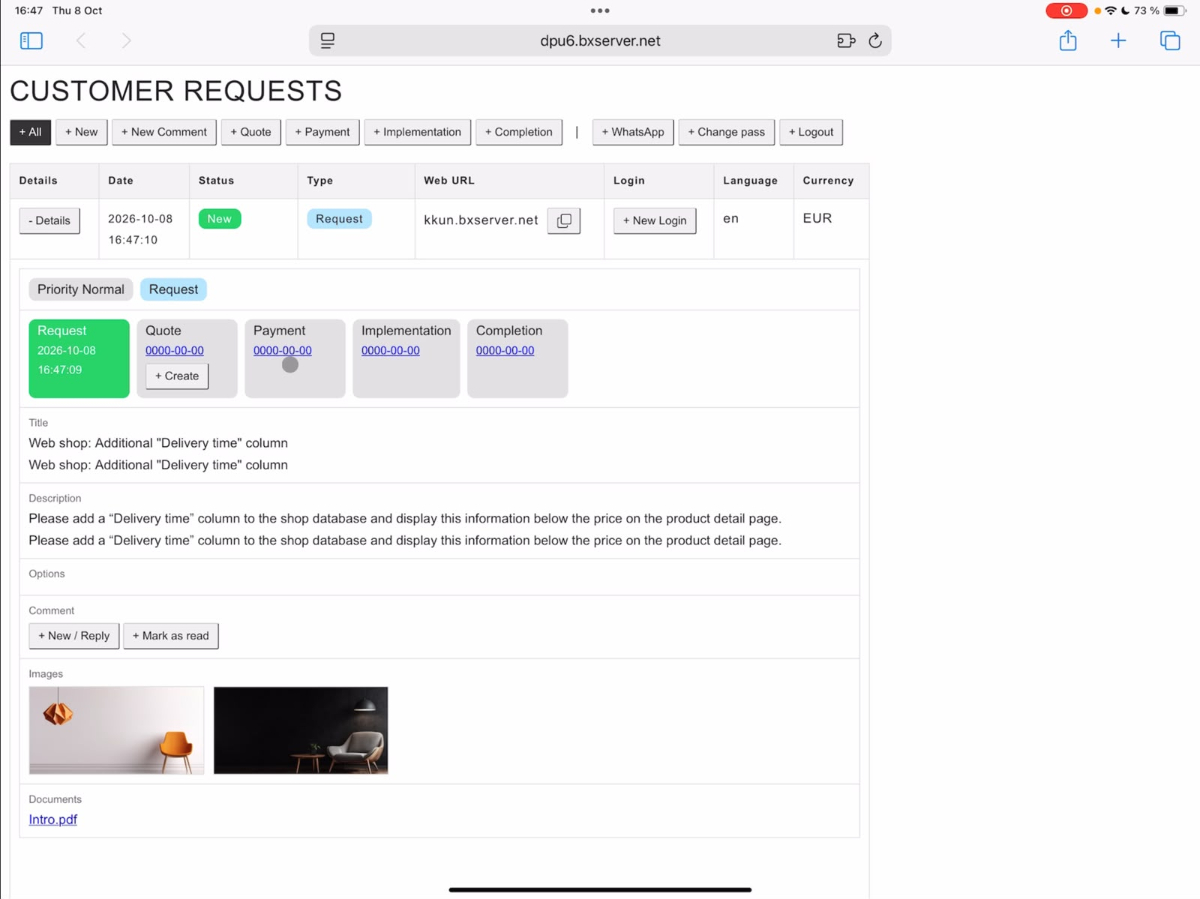
Task: Tap the Safari share icon
Action: 1068,41
